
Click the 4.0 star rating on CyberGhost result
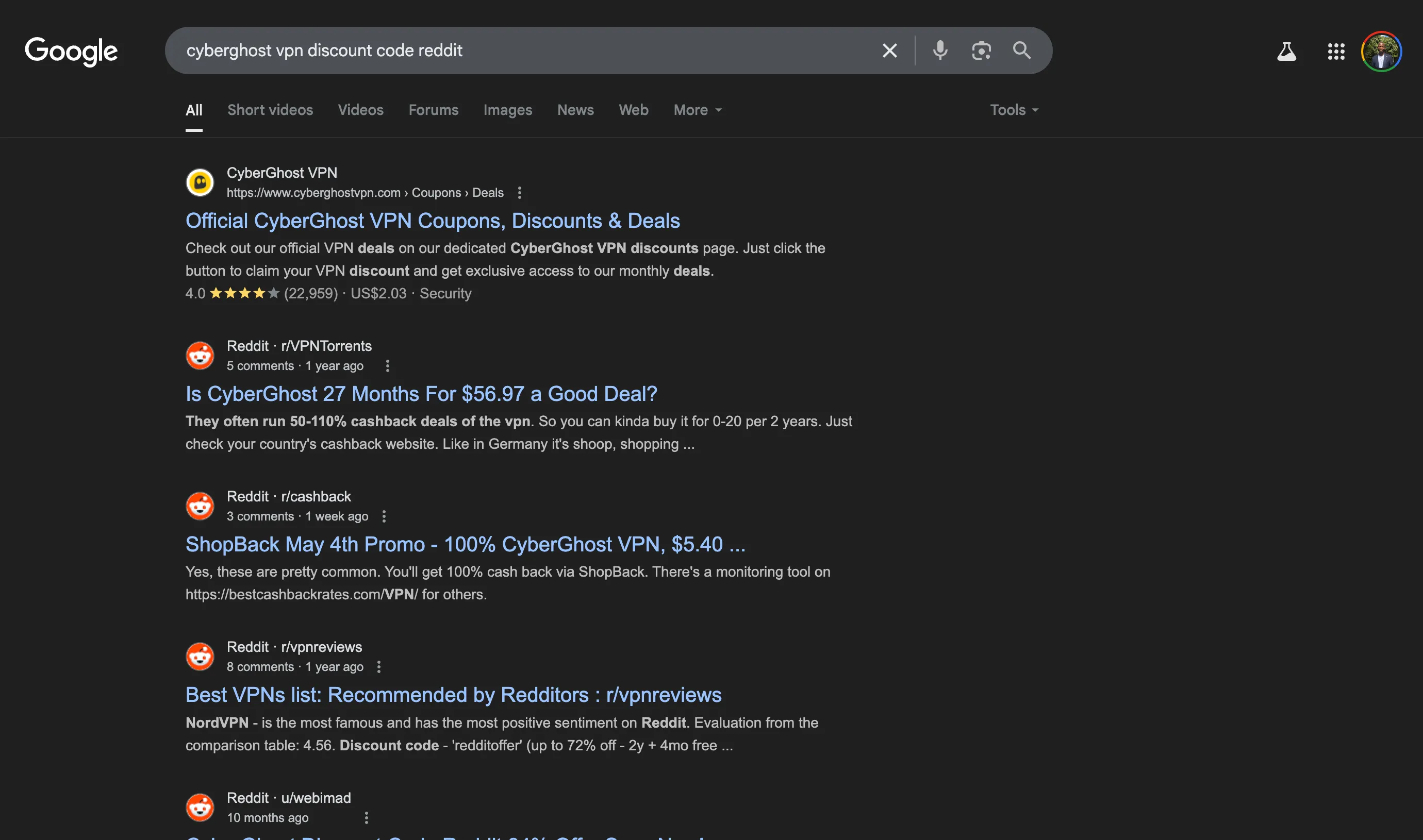232,293
